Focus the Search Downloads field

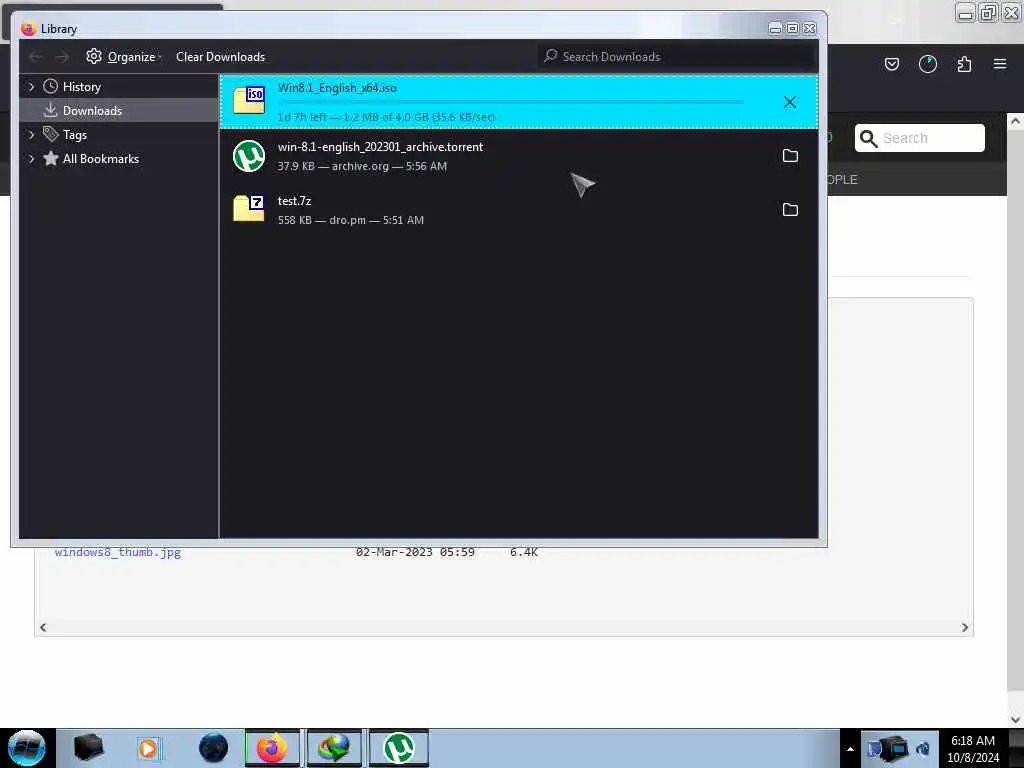pyautogui.click(x=677, y=57)
